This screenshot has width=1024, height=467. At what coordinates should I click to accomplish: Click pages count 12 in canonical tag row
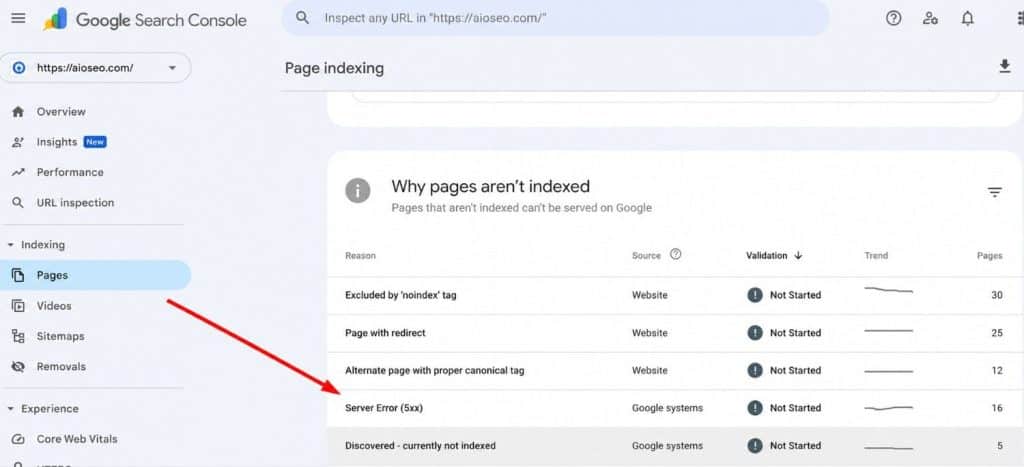coord(997,370)
